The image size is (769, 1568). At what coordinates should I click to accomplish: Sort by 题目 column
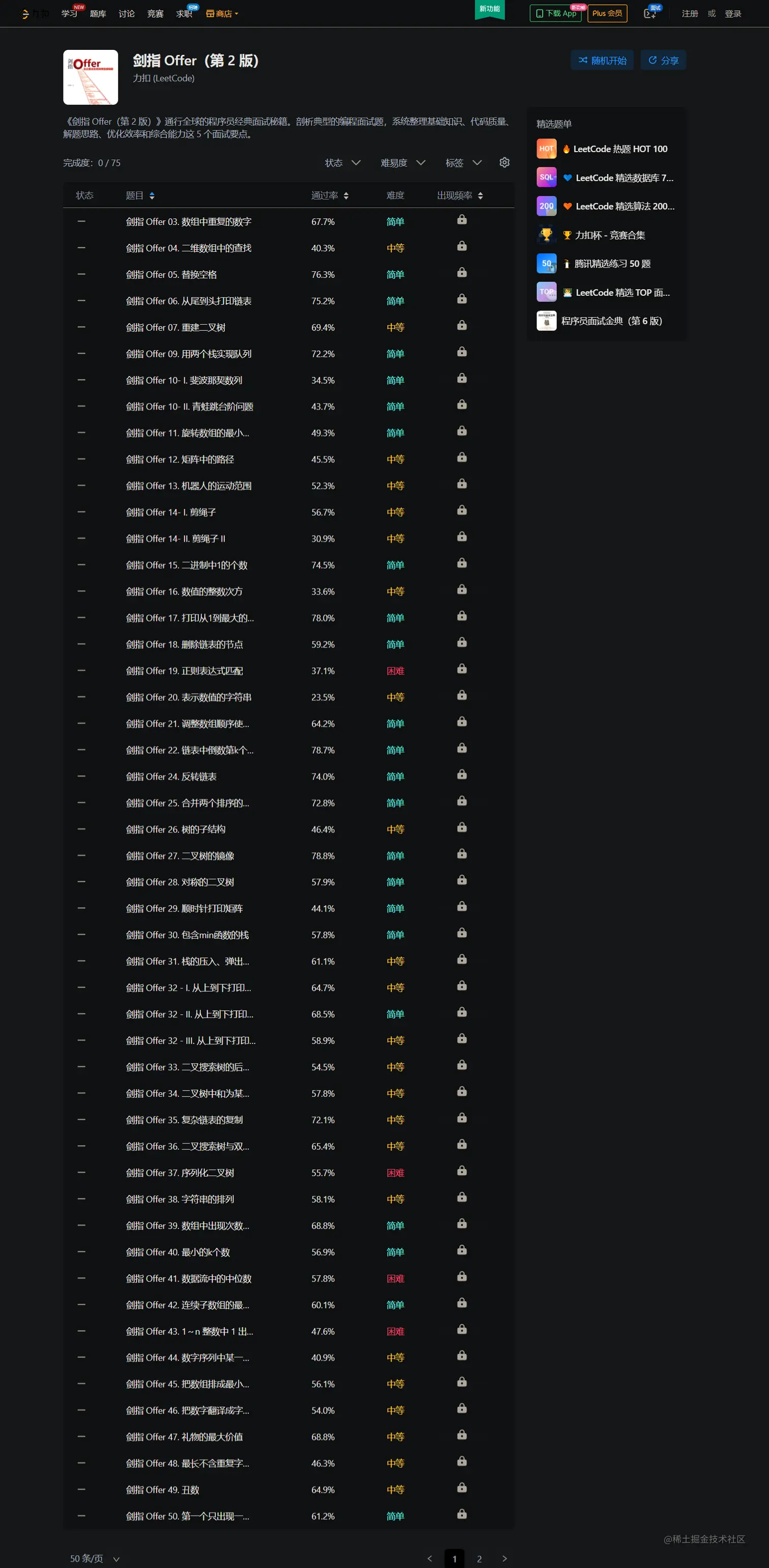click(x=140, y=195)
